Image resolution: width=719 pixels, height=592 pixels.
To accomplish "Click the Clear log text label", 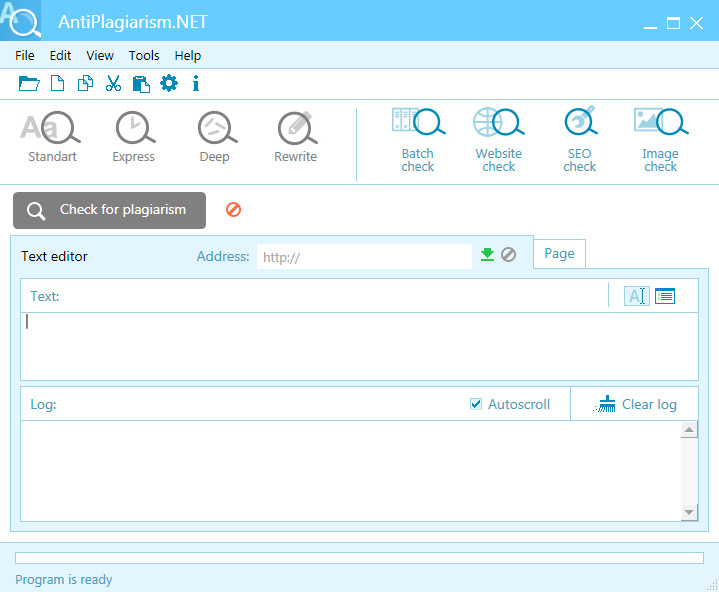I will [649, 404].
